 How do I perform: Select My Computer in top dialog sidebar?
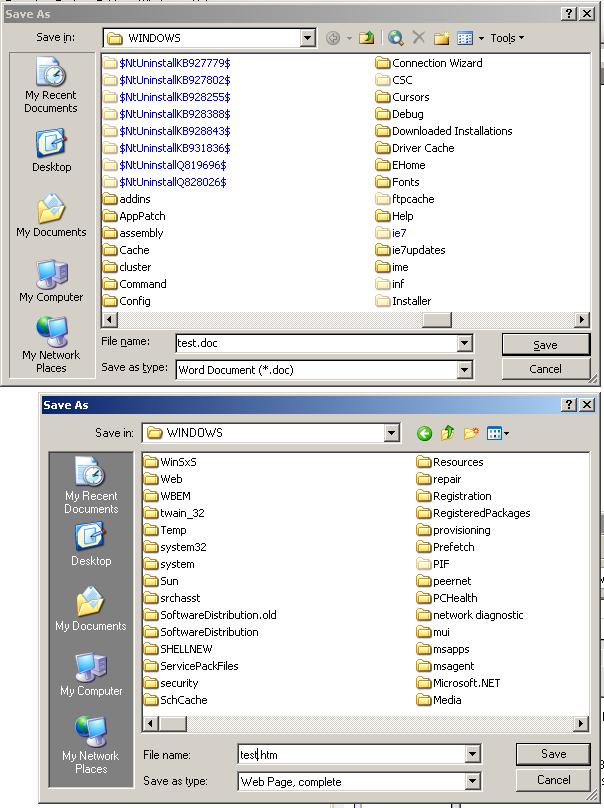[51, 281]
